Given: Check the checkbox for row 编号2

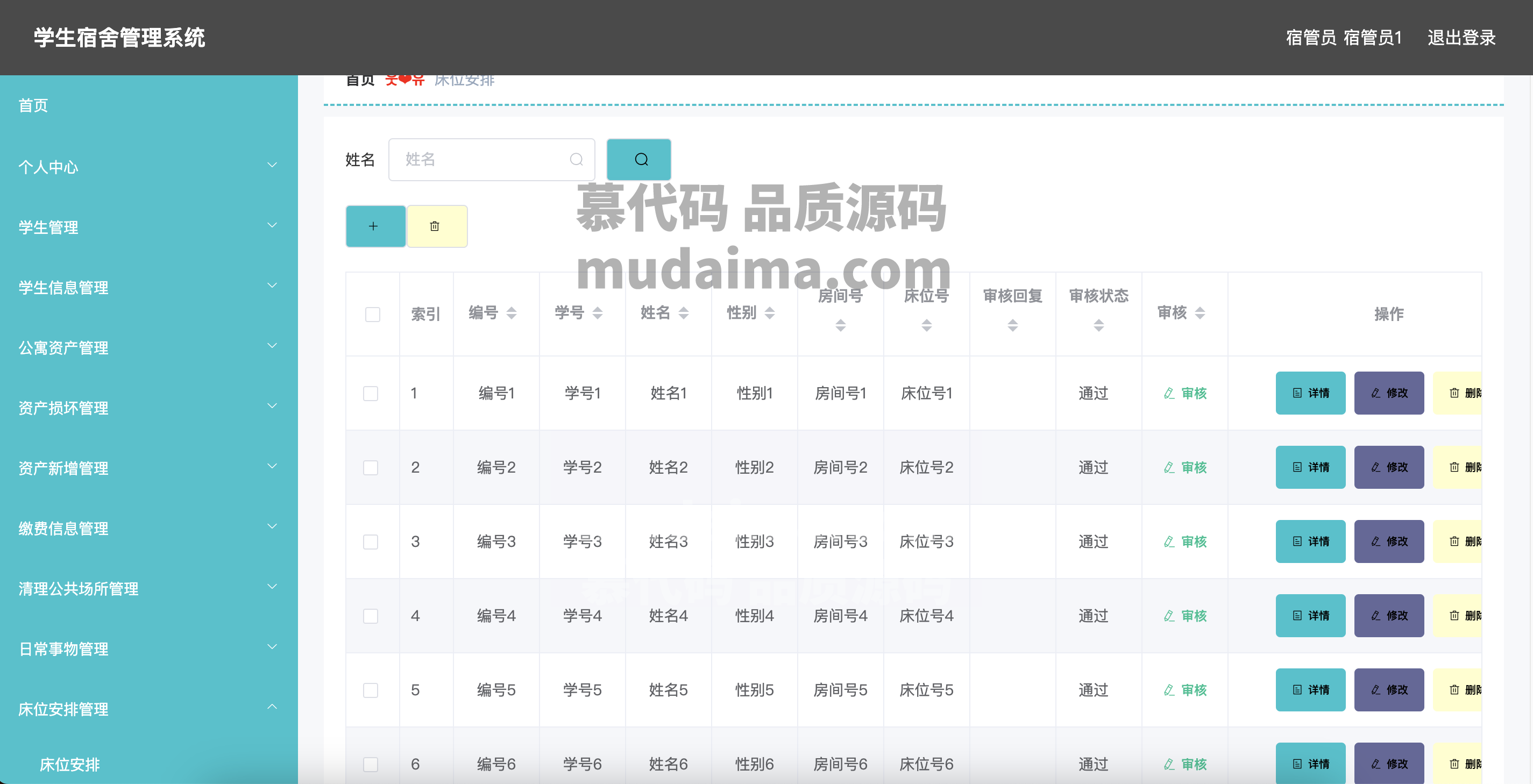Looking at the screenshot, I should click(x=371, y=467).
